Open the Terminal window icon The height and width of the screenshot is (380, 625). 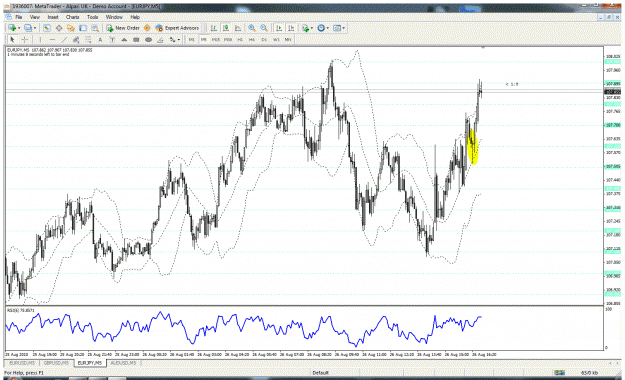pyautogui.click(x=83, y=28)
